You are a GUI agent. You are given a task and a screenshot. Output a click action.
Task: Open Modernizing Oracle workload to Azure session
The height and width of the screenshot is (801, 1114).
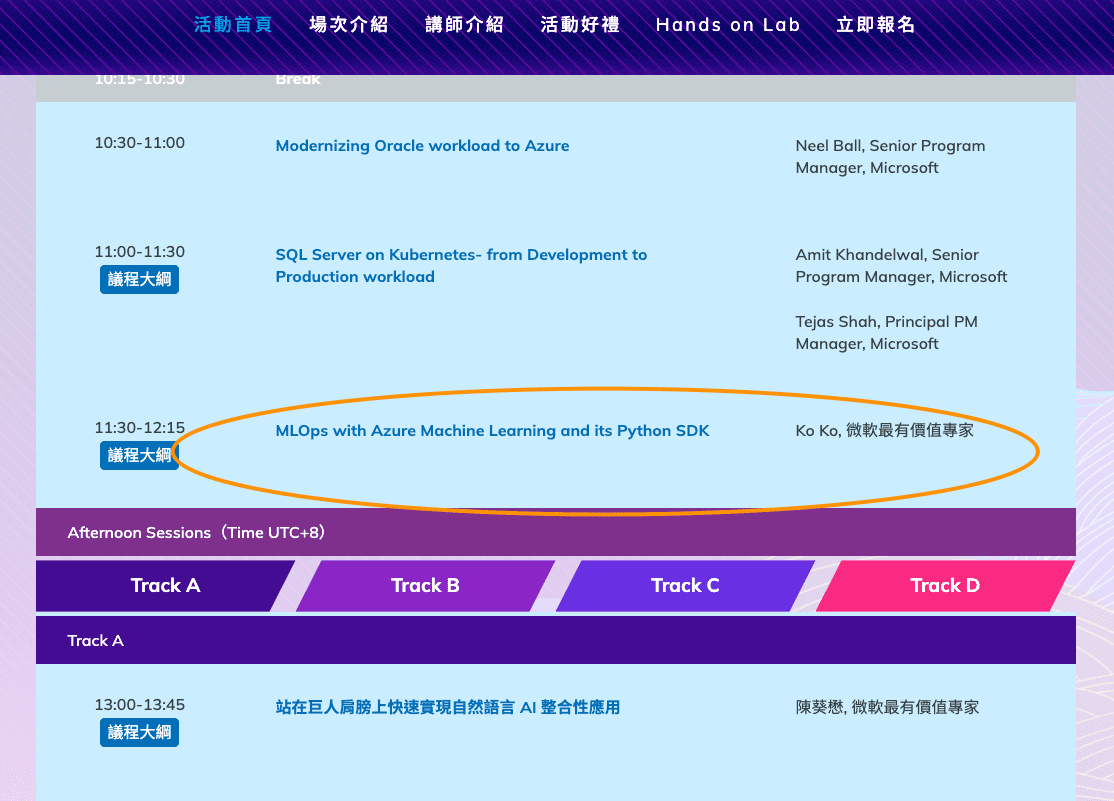click(422, 146)
